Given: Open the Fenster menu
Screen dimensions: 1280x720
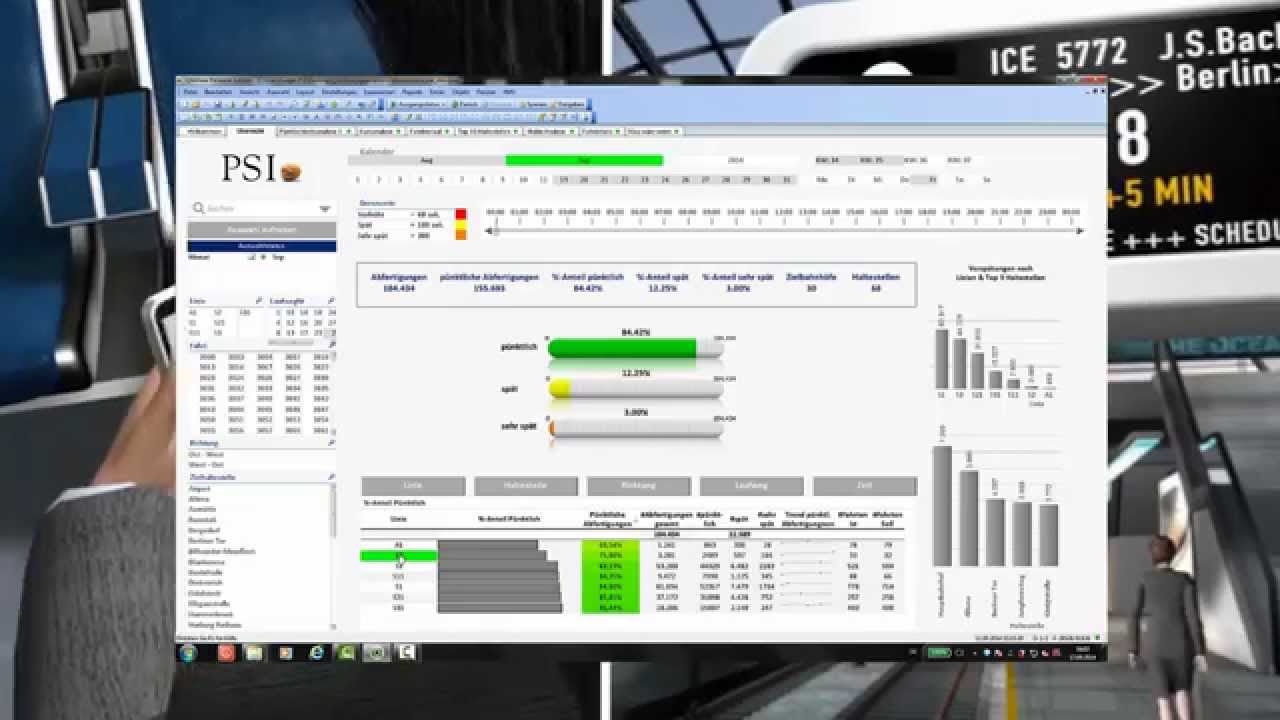Looking at the screenshot, I should [486, 92].
